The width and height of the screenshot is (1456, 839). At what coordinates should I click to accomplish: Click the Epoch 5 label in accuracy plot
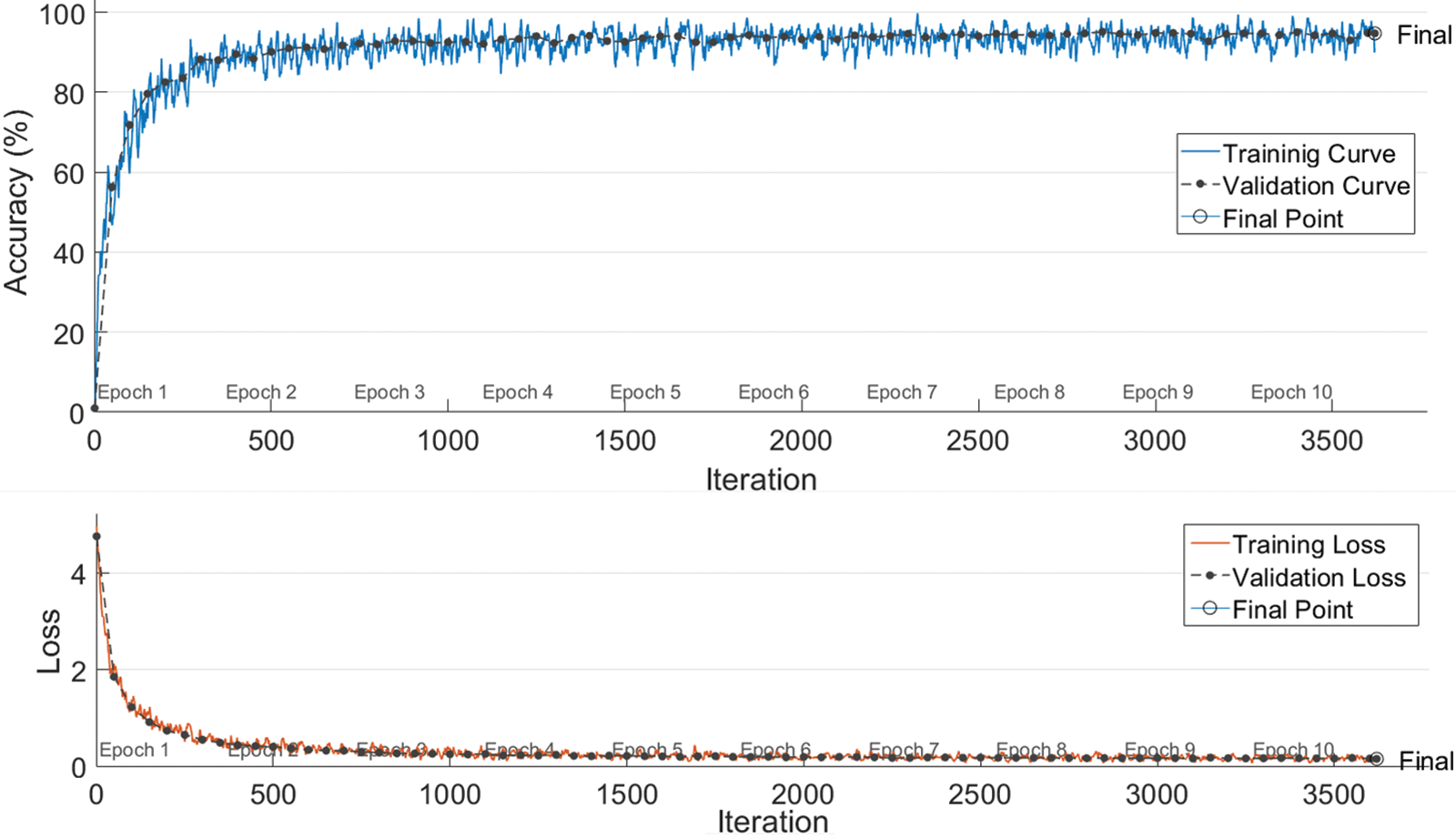[x=645, y=392]
